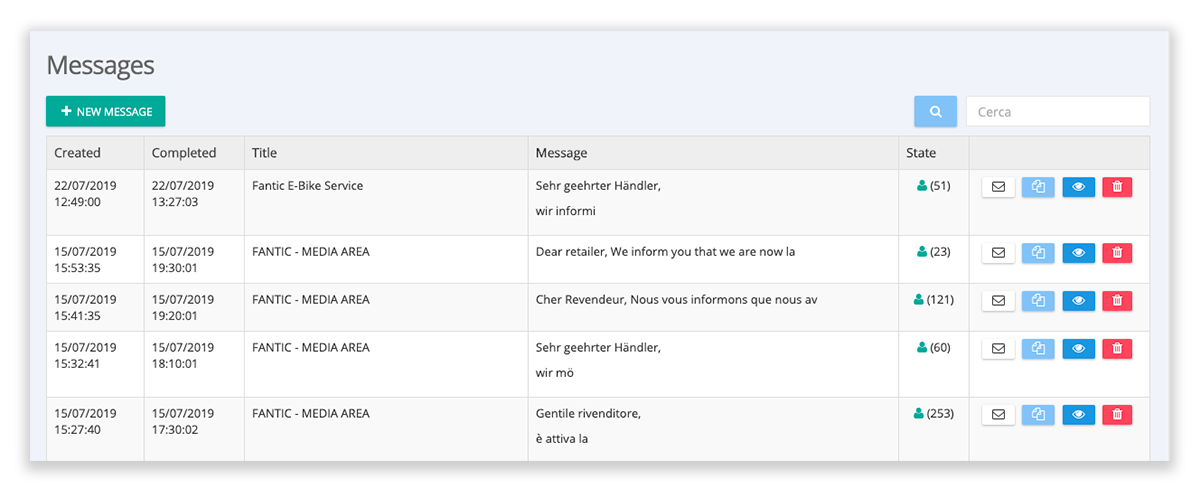The height and width of the screenshot is (498, 1200).
Task: Delete the Fantic E-Bike Service message
Action: [x=1117, y=187]
